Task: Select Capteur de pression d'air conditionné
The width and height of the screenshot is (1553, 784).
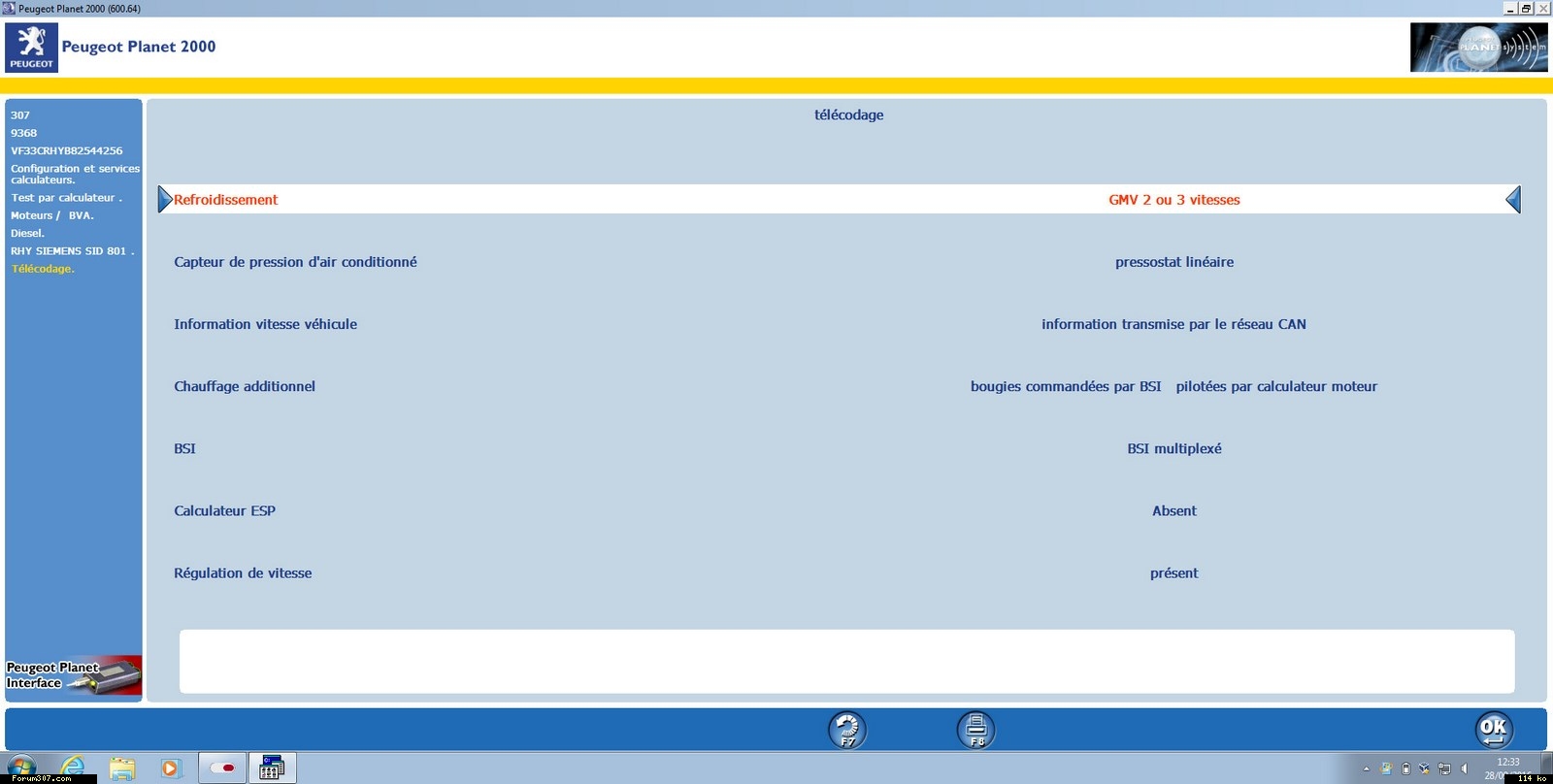Action: pos(295,262)
